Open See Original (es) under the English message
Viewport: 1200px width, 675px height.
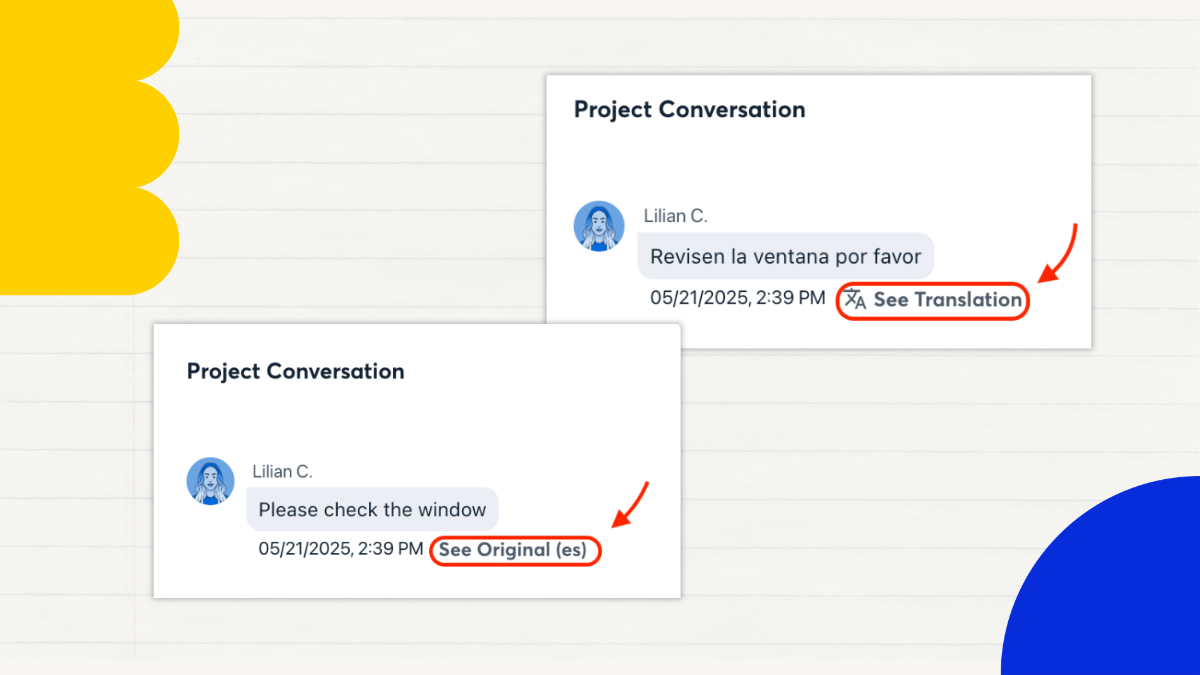pos(515,550)
